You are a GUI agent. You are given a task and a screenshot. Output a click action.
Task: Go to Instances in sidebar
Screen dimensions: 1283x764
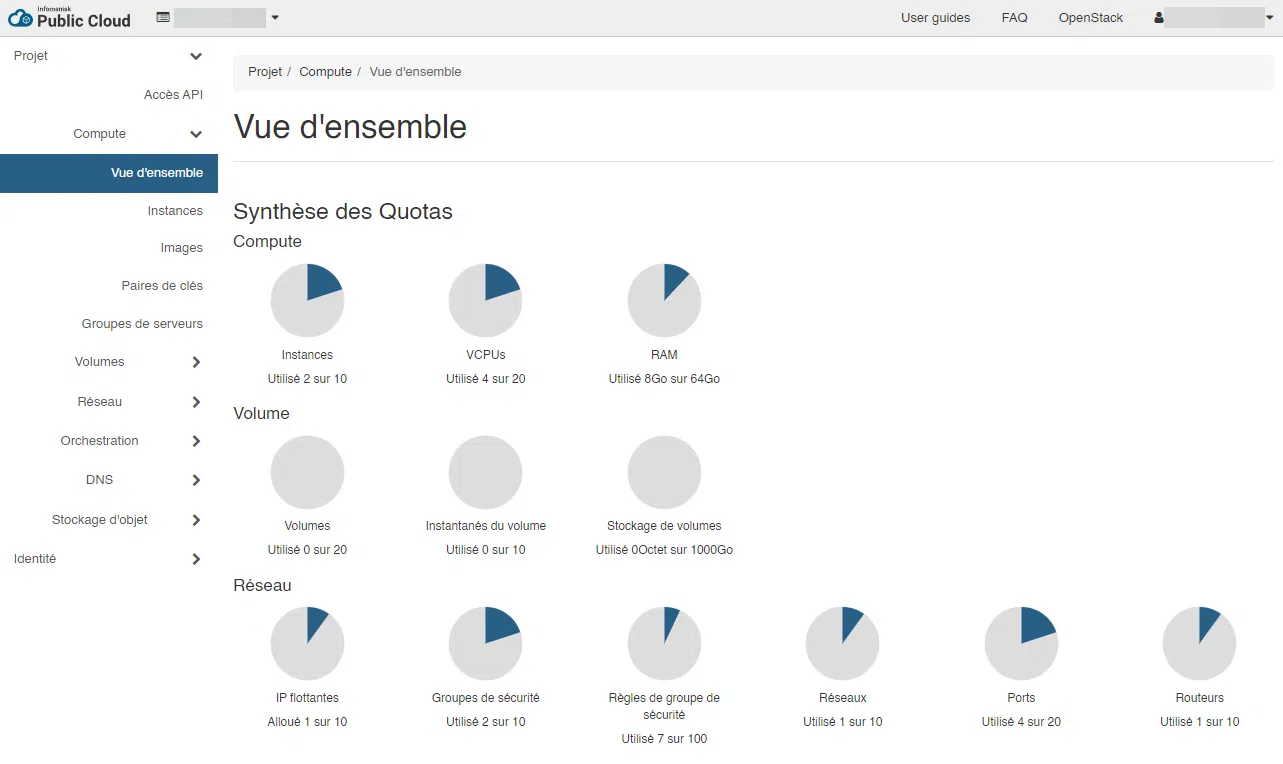175,211
